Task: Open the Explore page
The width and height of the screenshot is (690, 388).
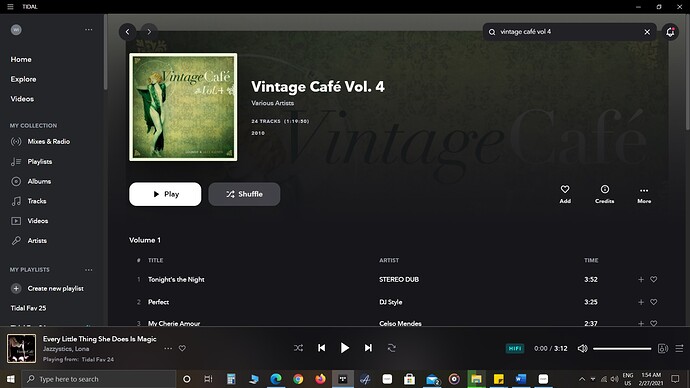Action: pos(23,79)
